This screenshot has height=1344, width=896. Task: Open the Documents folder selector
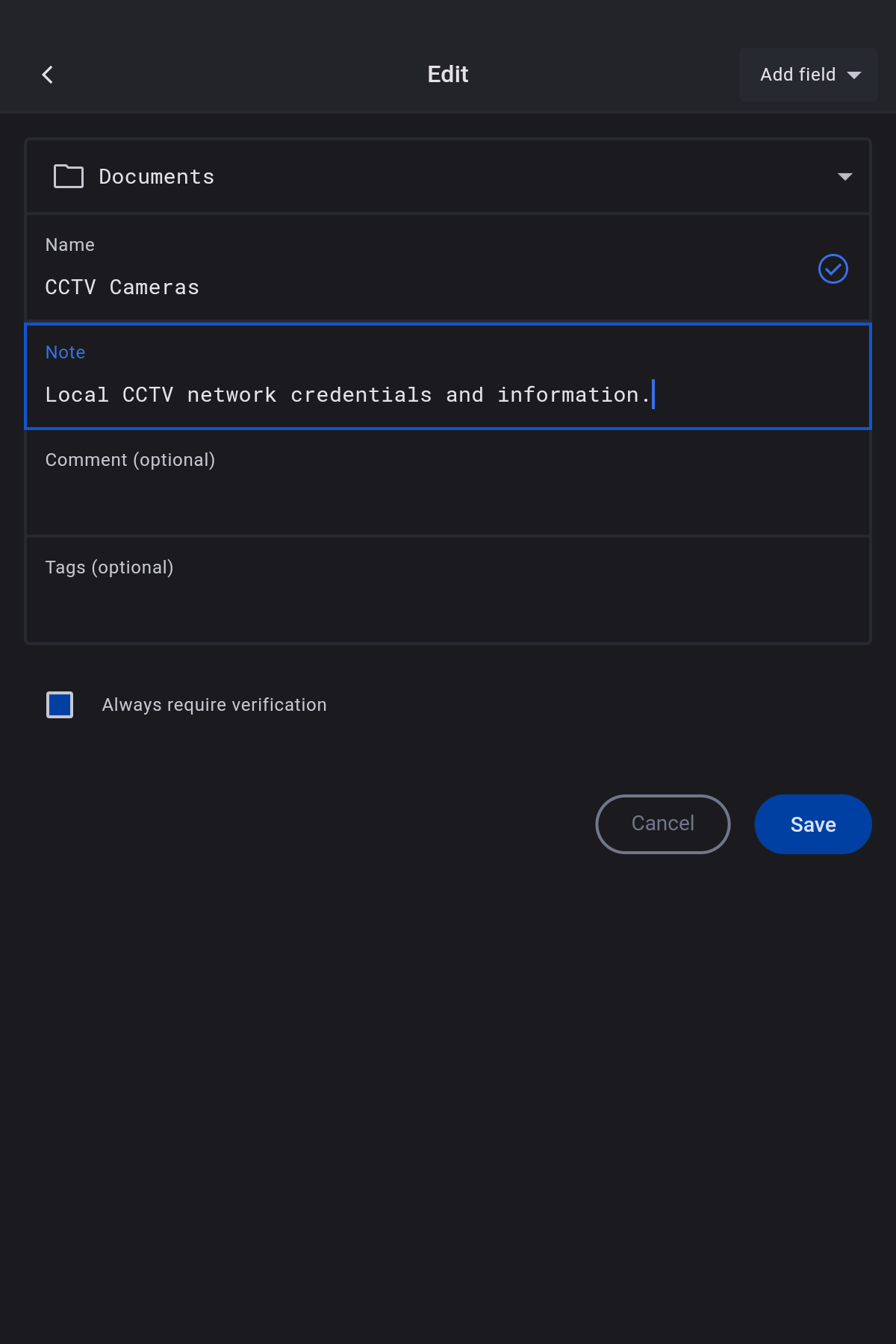[x=448, y=177]
